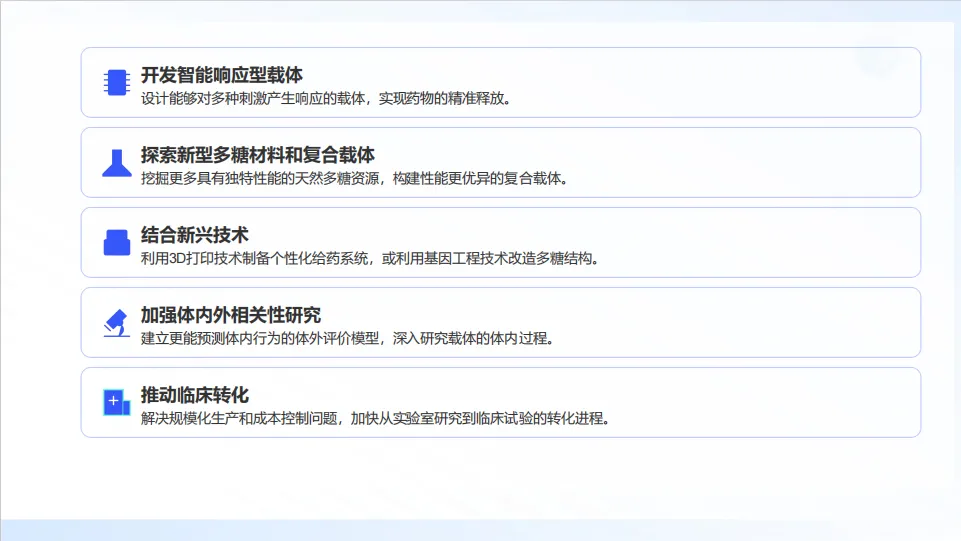961x541 pixels.
Task: Click the blue box icon beside 结合新兴技术
Action: pyautogui.click(x=116, y=243)
